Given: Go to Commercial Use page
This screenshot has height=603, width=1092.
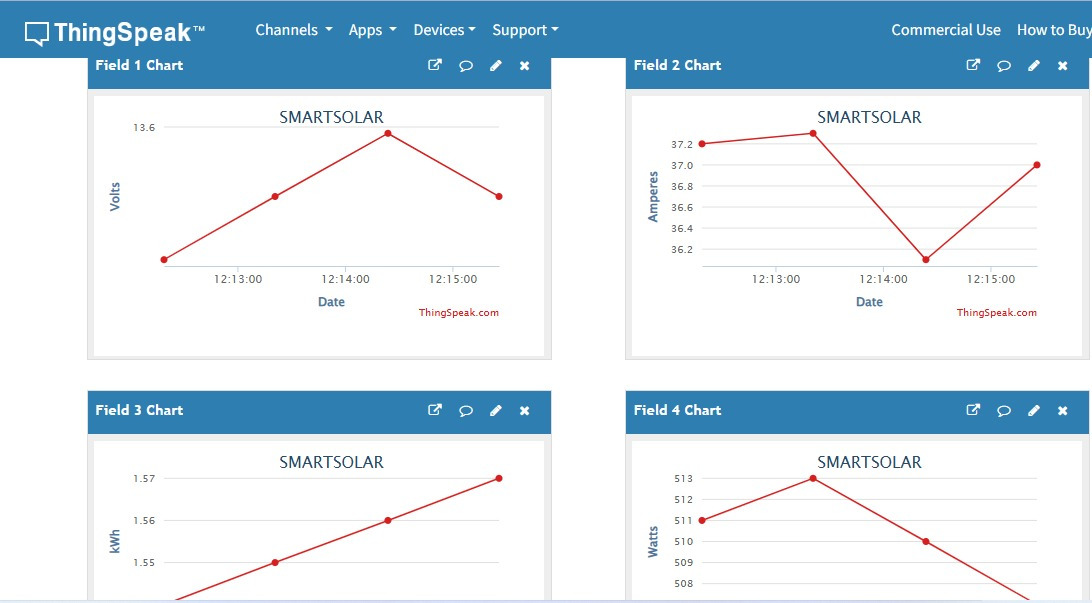Looking at the screenshot, I should click(x=945, y=30).
